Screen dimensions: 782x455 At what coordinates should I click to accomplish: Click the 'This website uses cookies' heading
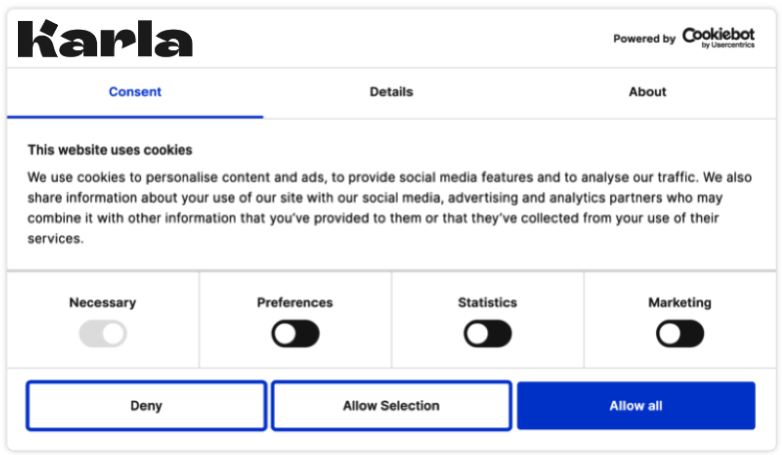click(x=110, y=150)
